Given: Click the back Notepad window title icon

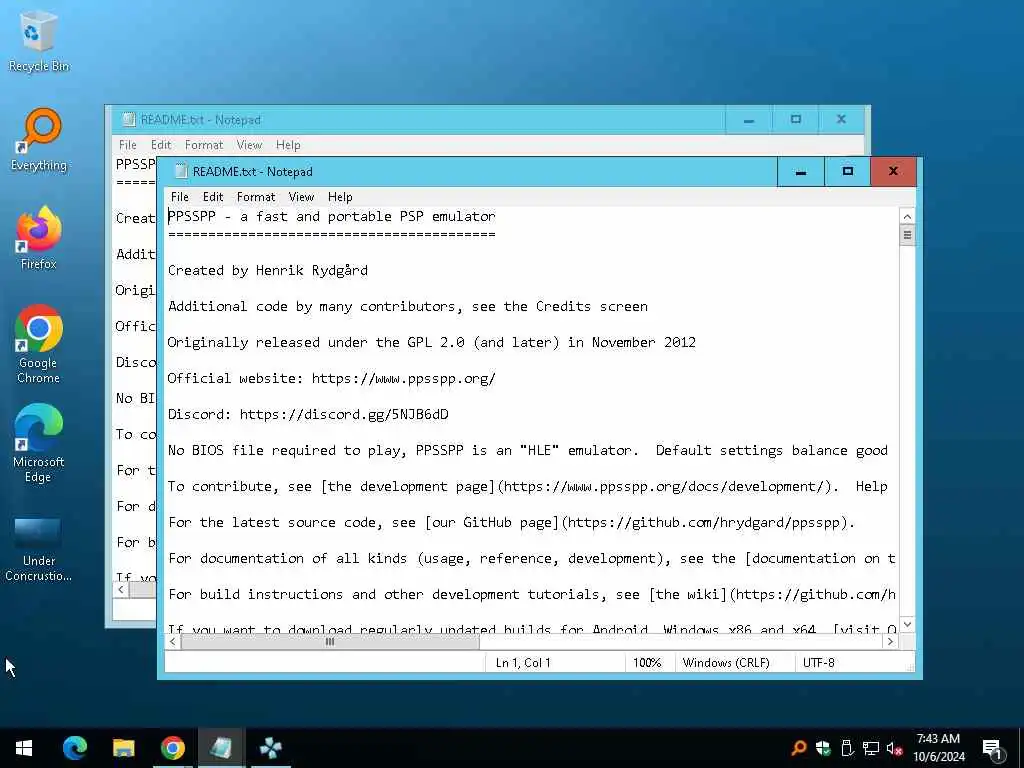Looking at the screenshot, I should [129, 120].
